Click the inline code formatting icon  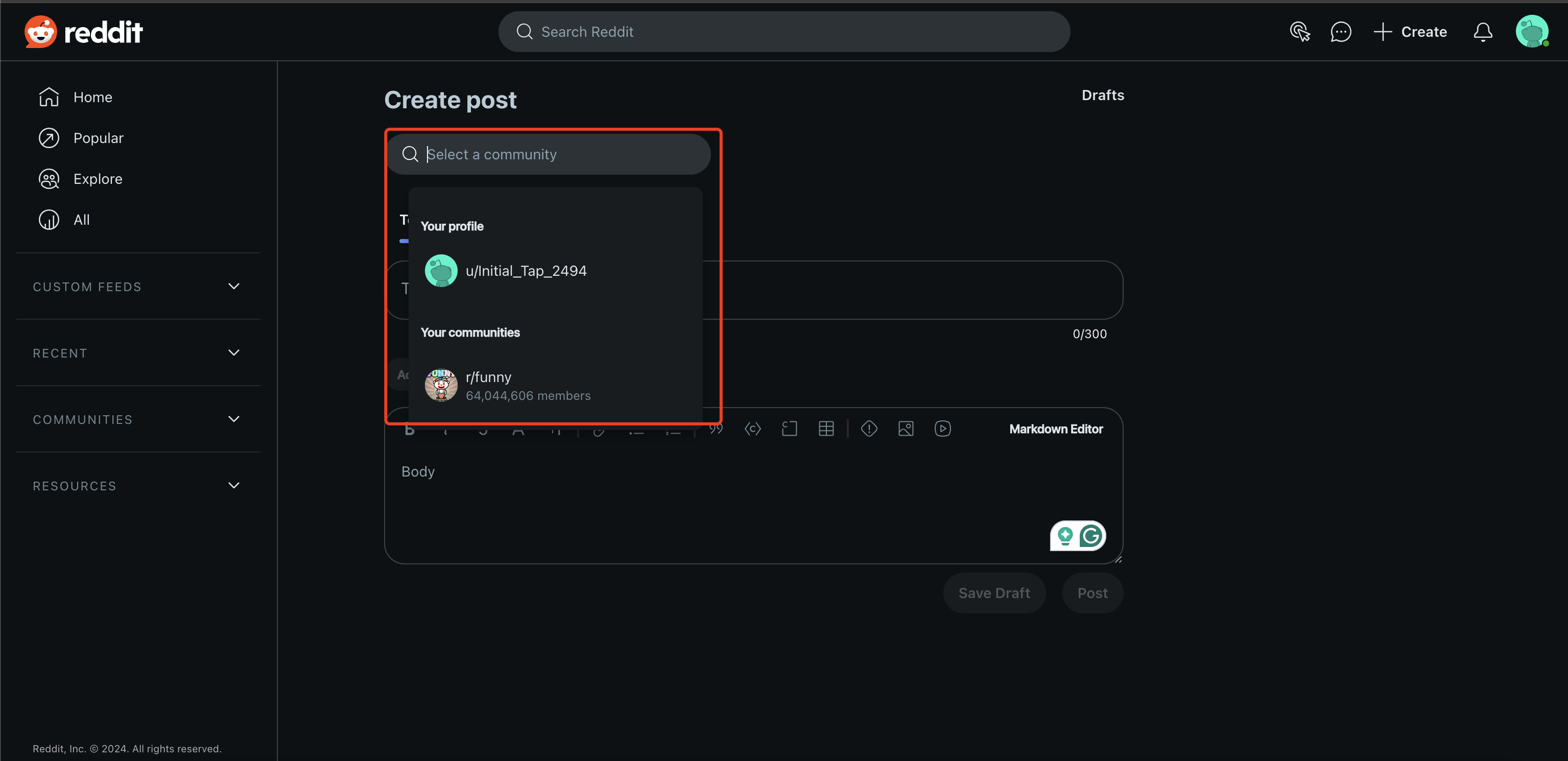pyautogui.click(x=752, y=429)
